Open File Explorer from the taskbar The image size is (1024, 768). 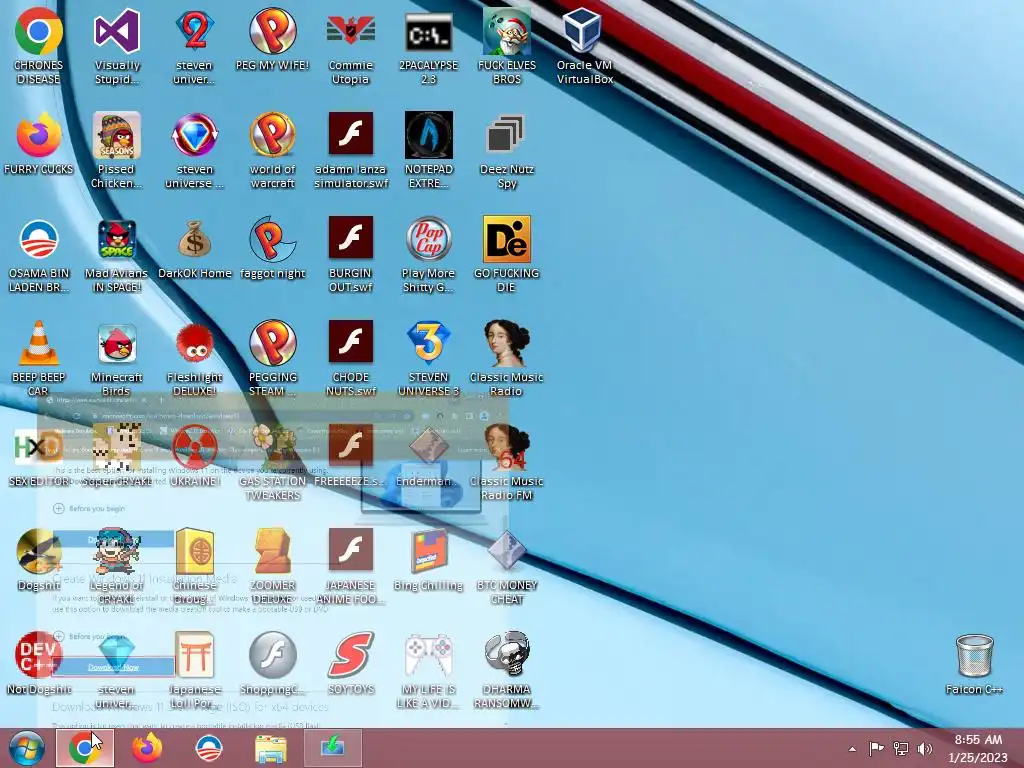[270, 748]
